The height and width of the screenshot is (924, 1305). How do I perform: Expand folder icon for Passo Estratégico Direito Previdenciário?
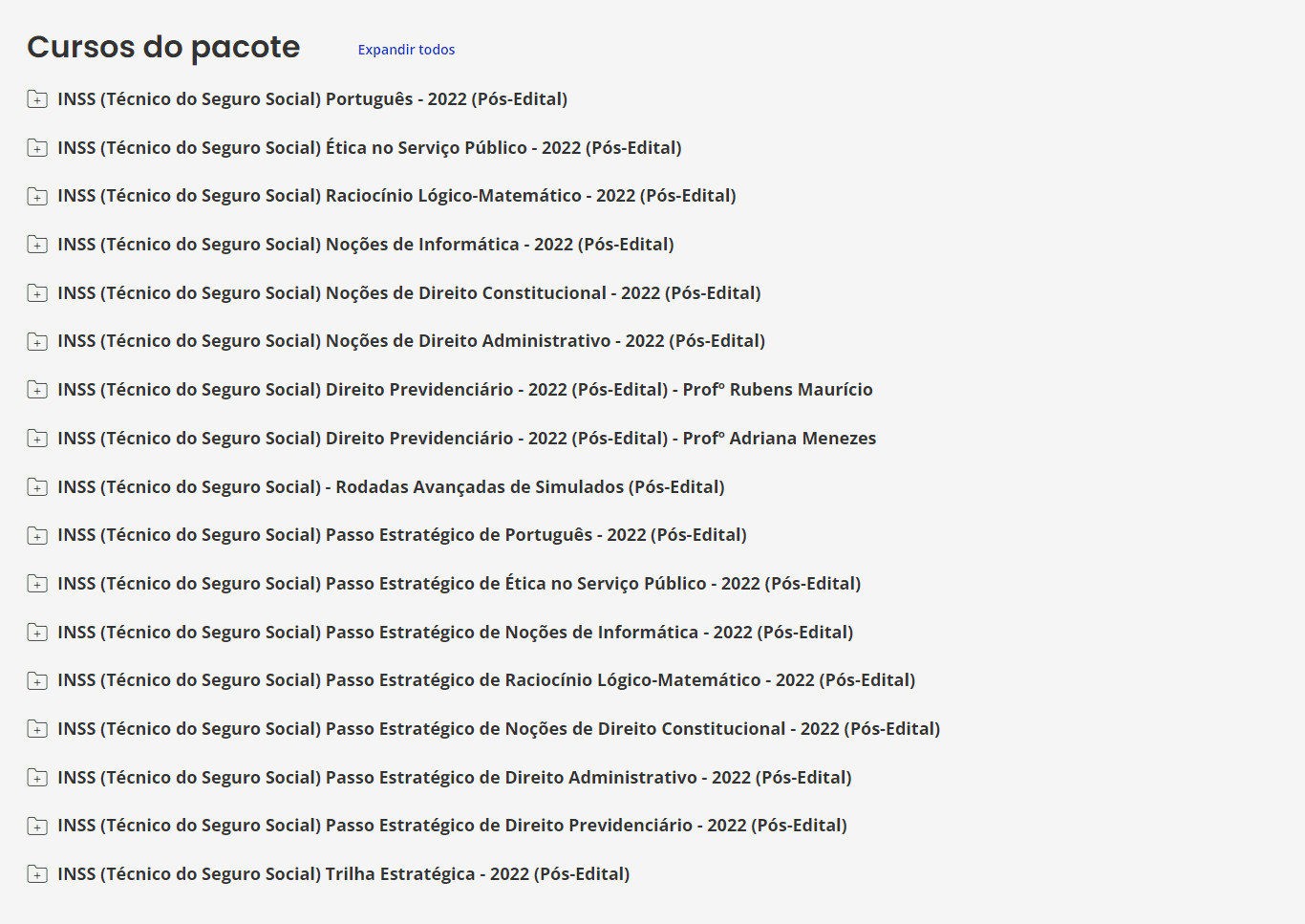pyautogui.click(x=37, y=826)
